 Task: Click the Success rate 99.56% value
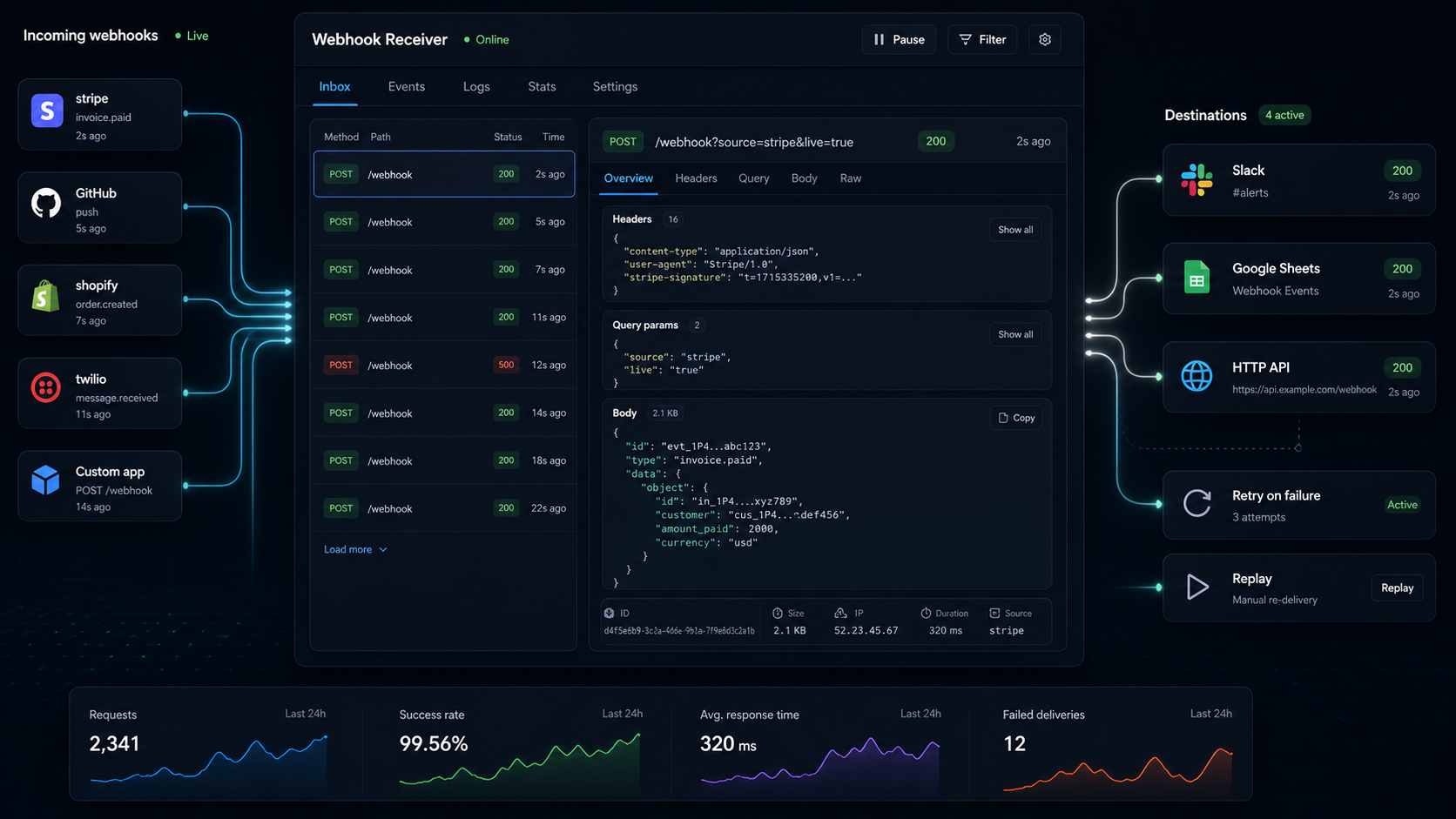[434, 743]
